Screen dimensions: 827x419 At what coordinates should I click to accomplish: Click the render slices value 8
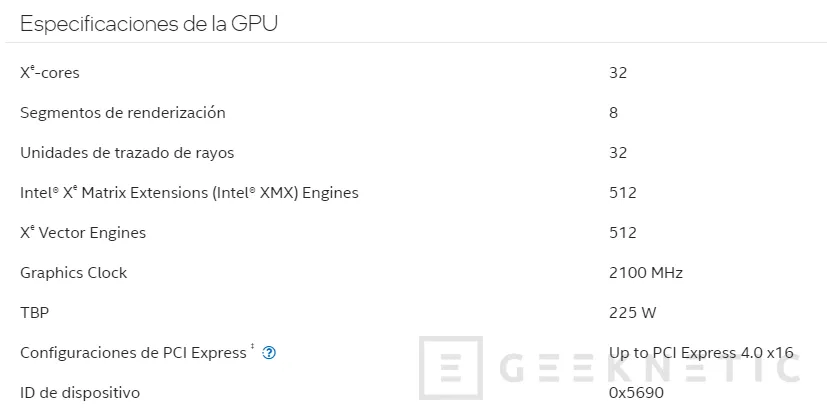tap(613, 112)
